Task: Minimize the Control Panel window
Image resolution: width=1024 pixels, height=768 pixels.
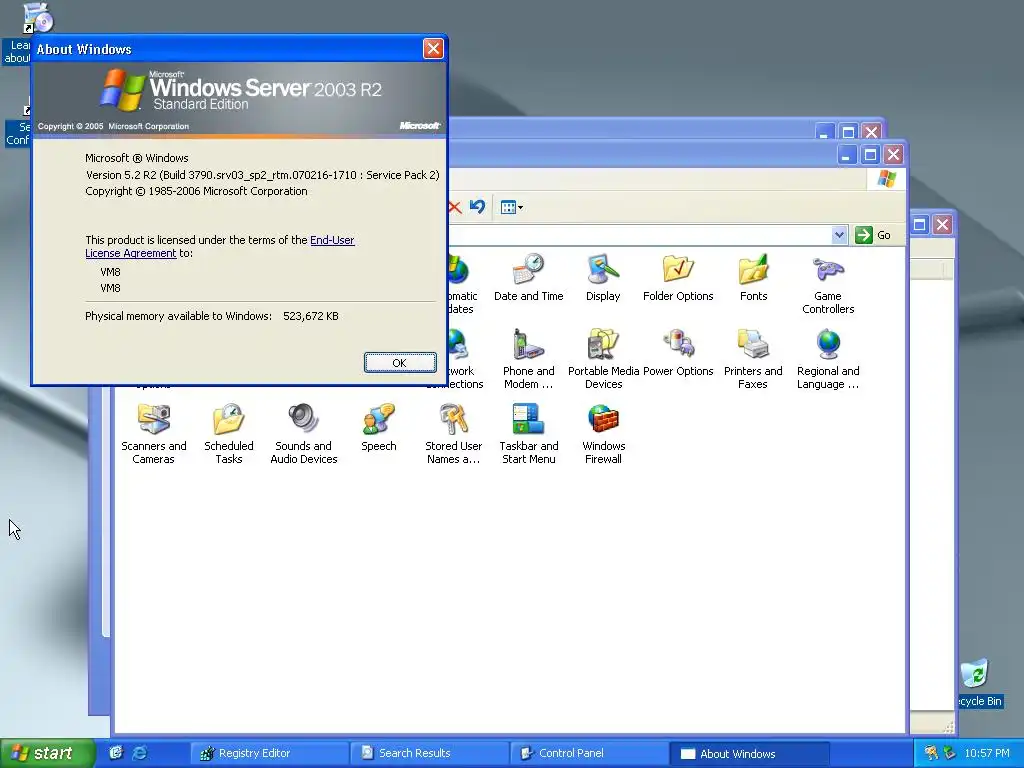Action: click(846, 155)
